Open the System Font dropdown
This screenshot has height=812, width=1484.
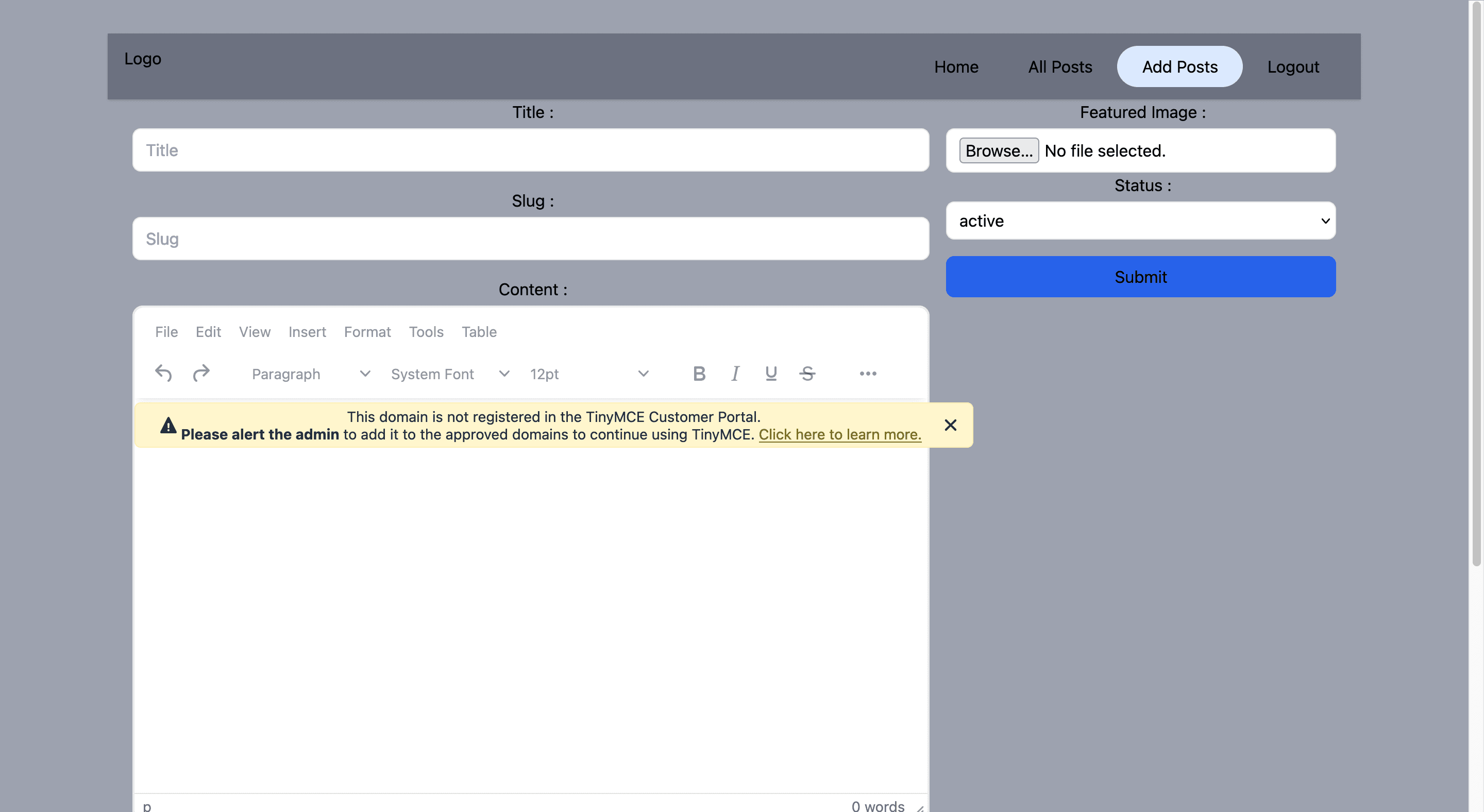(x=449, y=374)
